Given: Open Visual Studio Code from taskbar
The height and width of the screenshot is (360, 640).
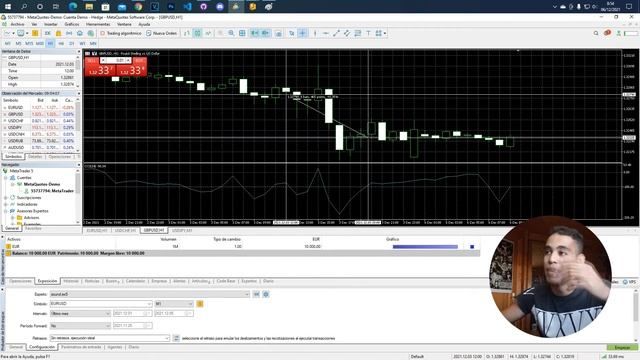Looking at the screenshot, I should click(187, 7).
